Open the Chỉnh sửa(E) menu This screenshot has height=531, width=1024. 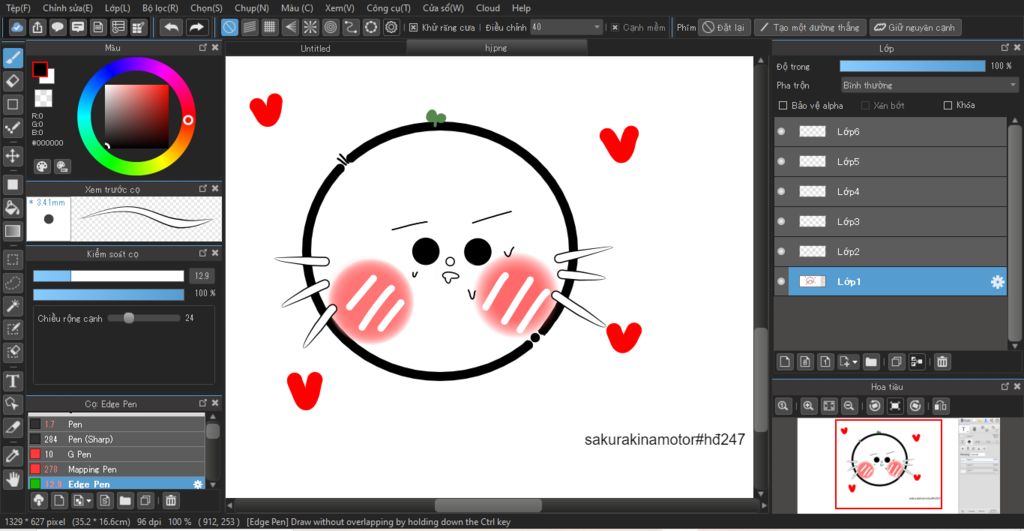click(x=67, y=8)
